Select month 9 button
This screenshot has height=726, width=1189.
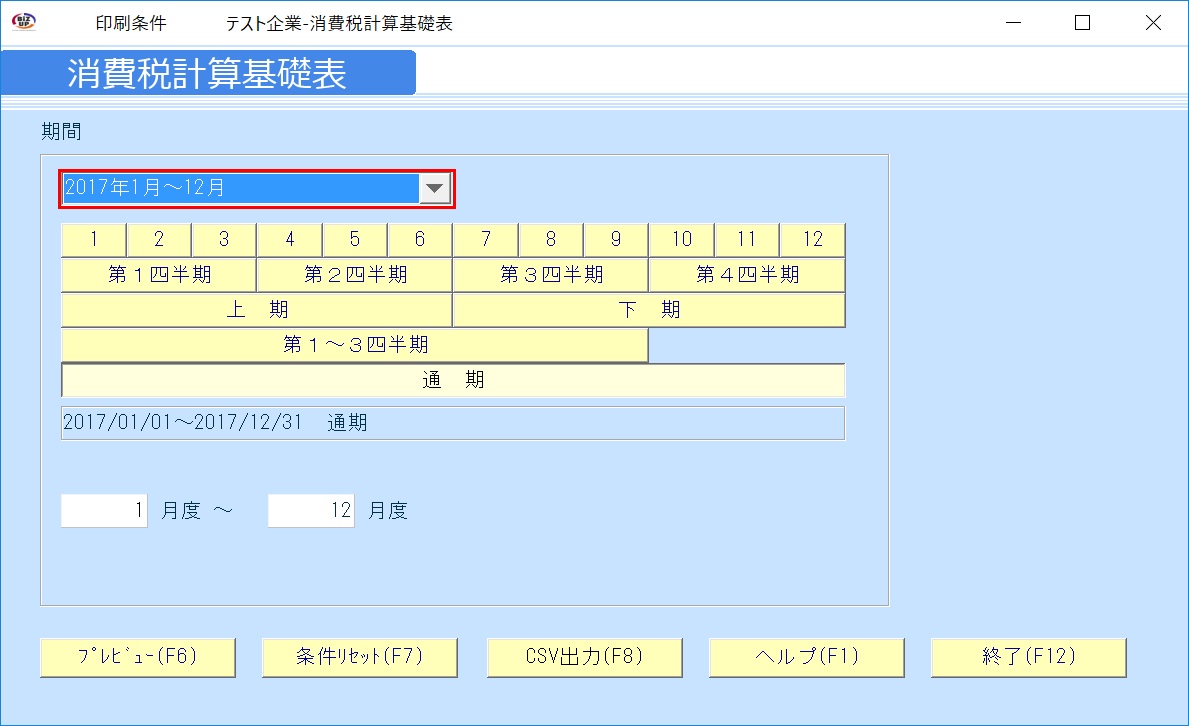point(616,239)
